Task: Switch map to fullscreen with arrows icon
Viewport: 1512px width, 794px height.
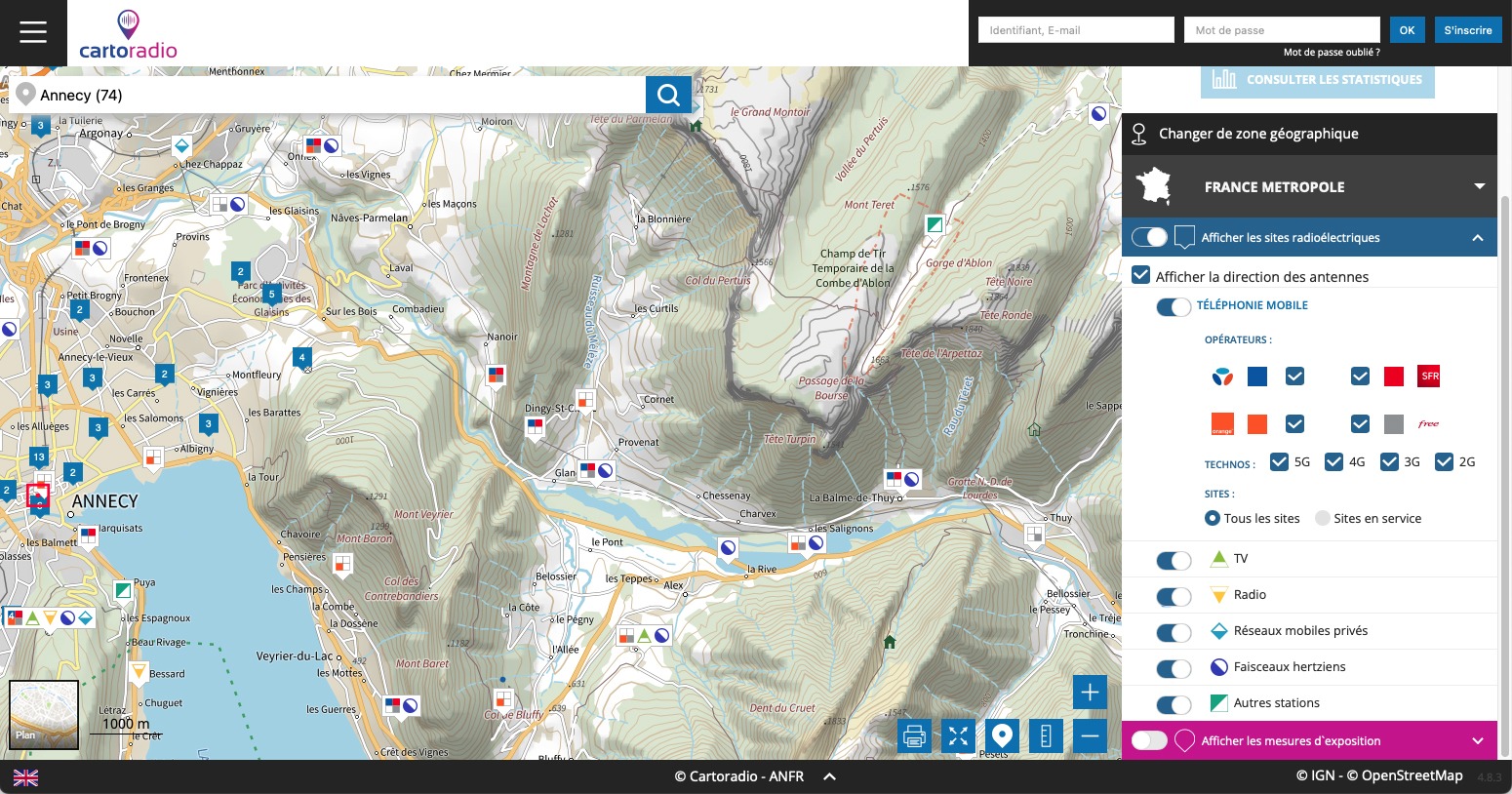Action: point(958,736)
